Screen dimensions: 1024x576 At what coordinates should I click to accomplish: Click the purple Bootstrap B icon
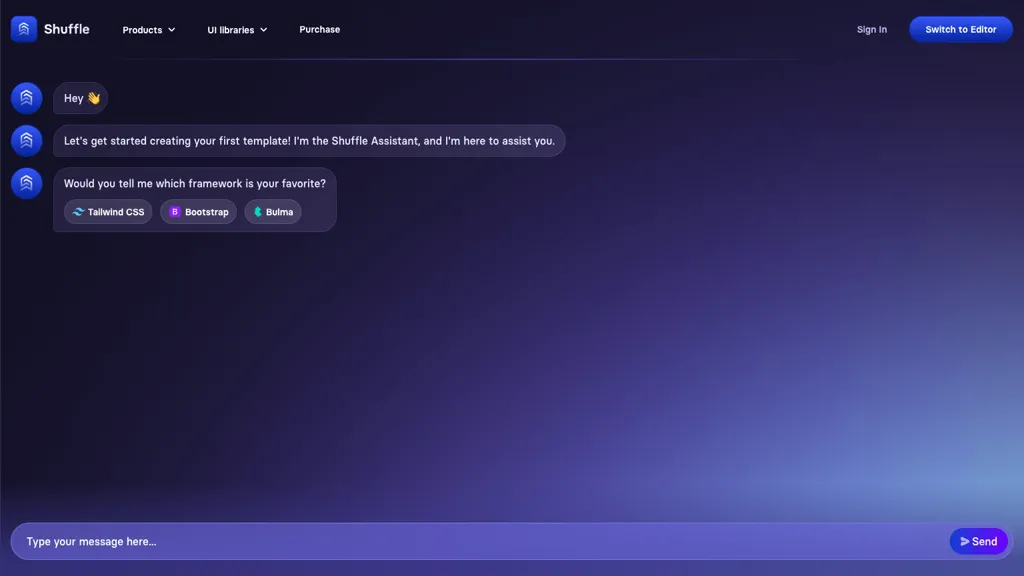tap(174, 212)
